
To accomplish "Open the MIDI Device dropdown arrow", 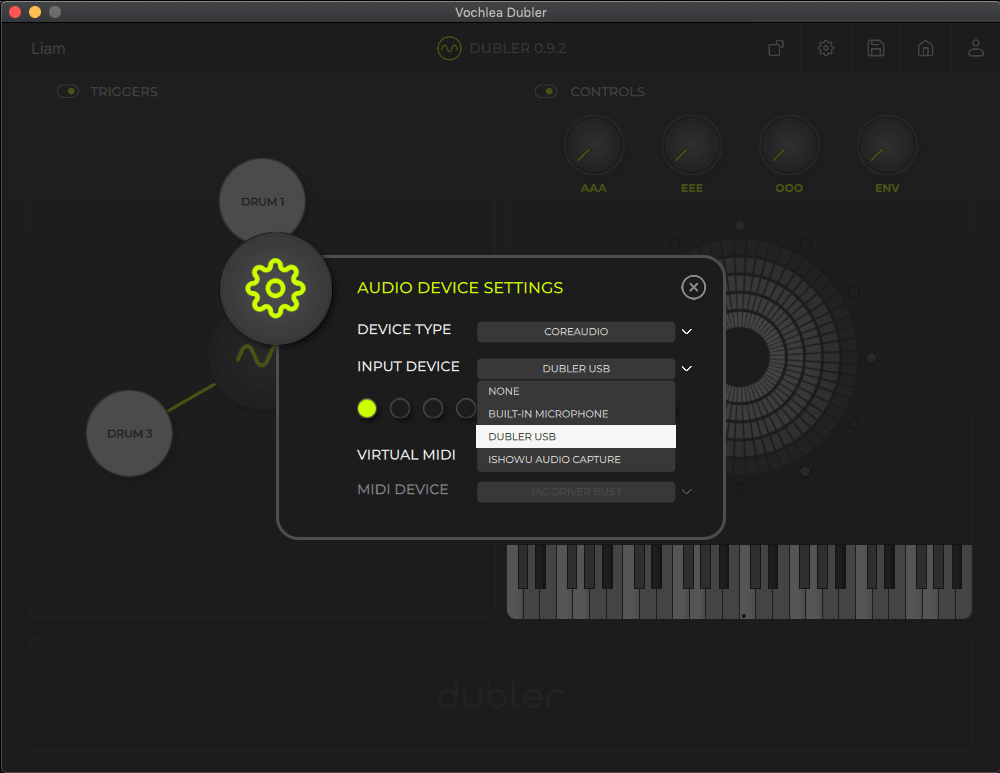I will pyautogui.click(x=687, y=492).
